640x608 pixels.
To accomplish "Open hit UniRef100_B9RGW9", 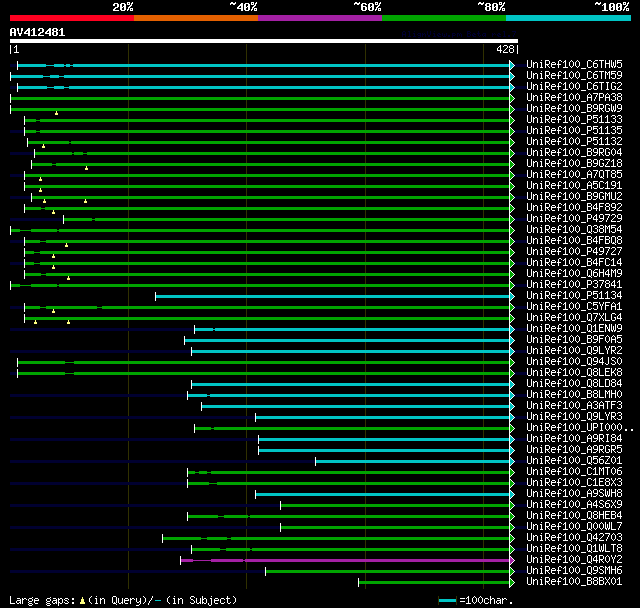I will point(574,109).
